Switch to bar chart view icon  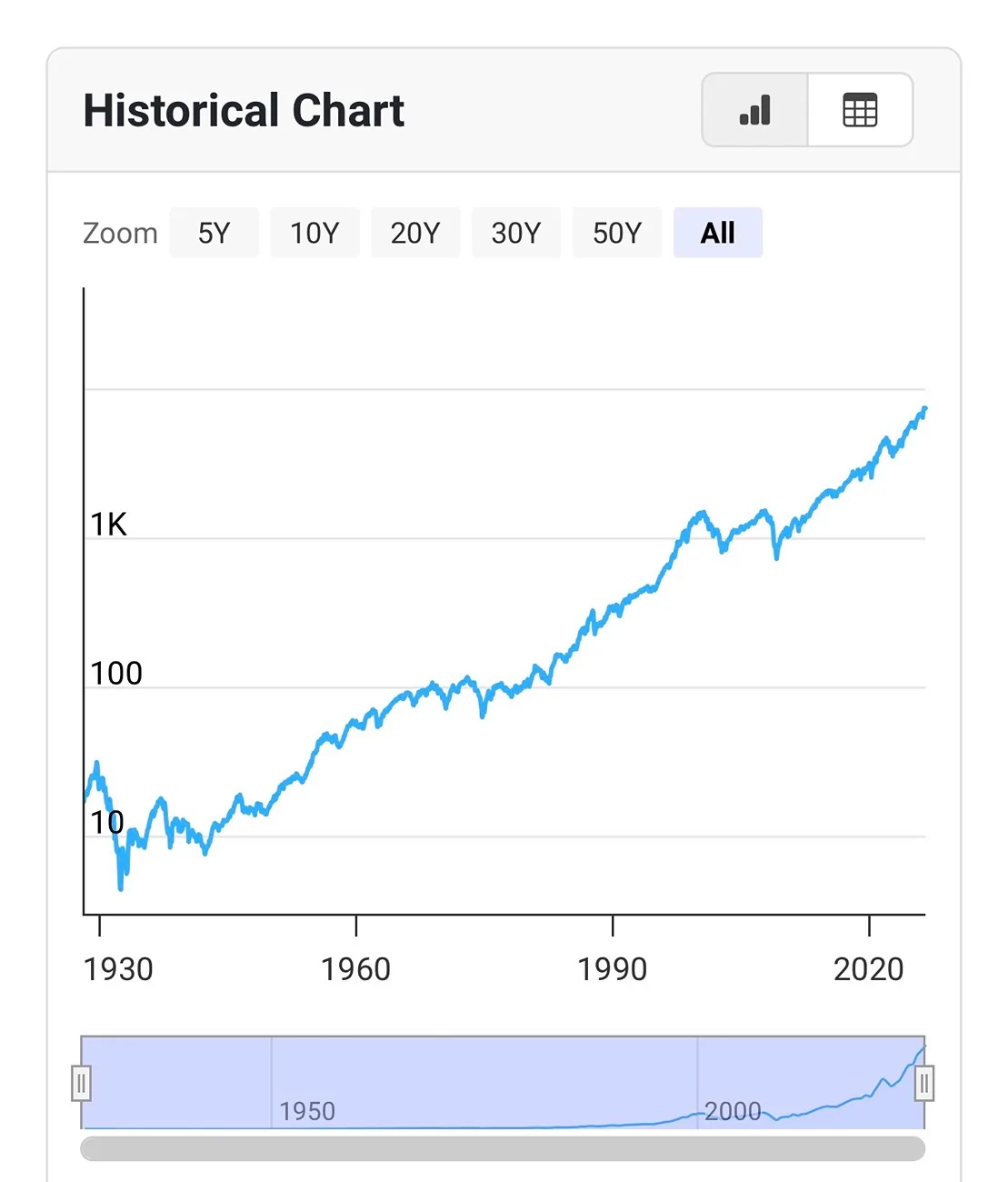click(754, 110)
